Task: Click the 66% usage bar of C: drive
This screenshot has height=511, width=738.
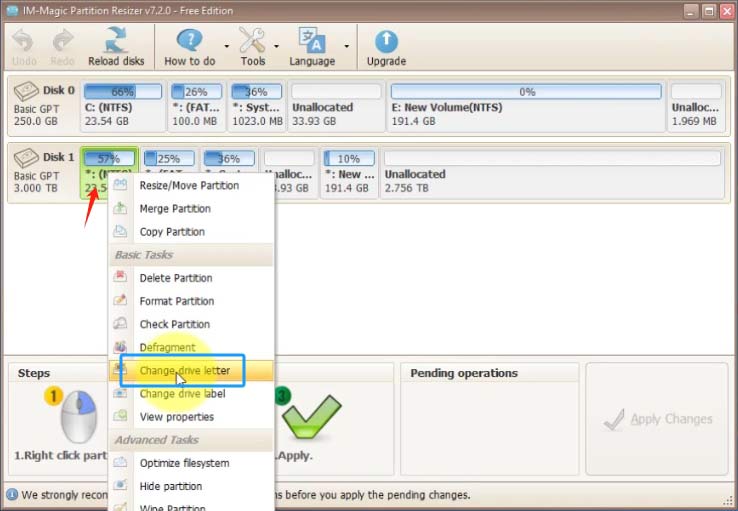Action: coord(123,91)
